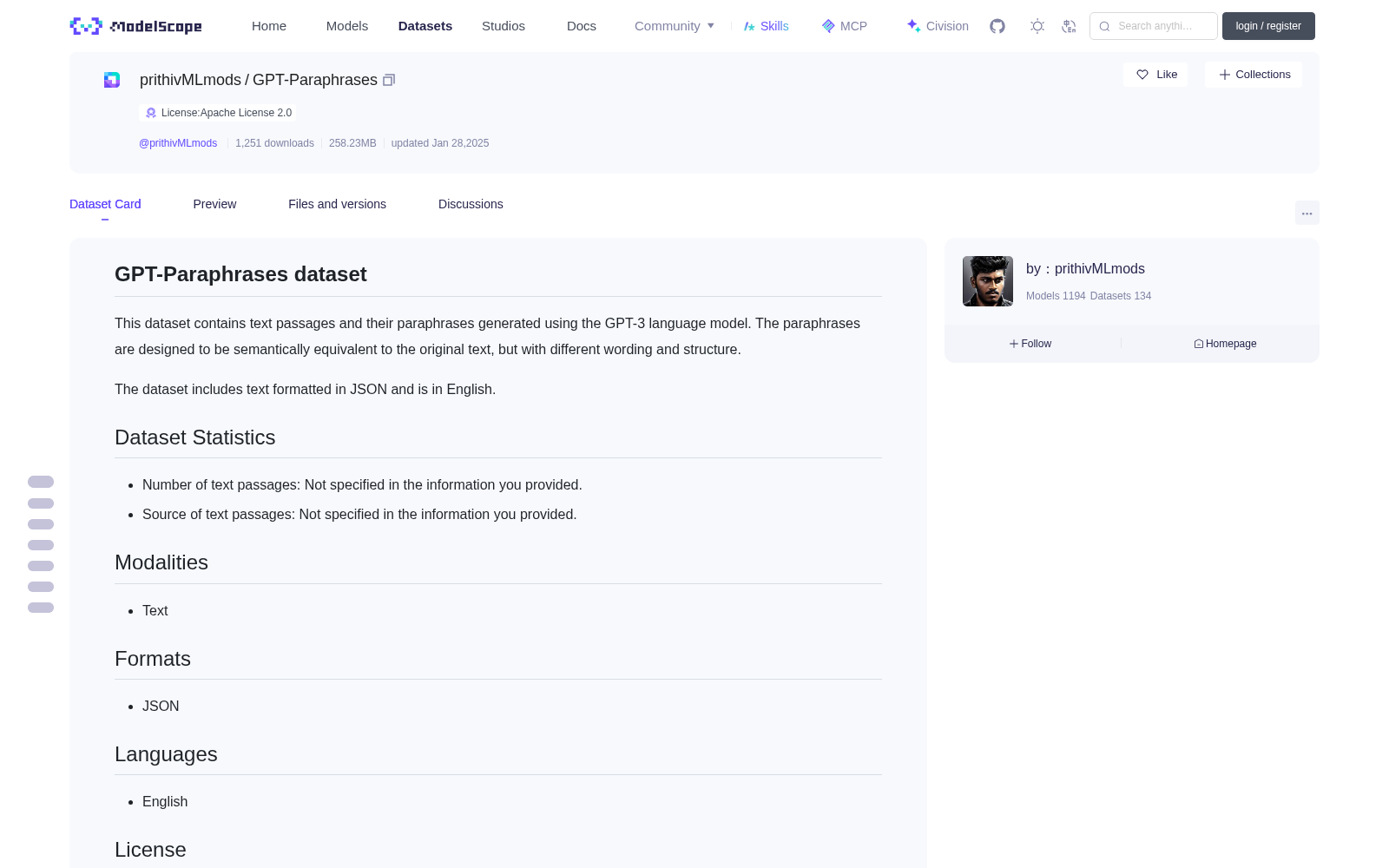
Task: Open the GitHub icon link
Action: pos(997,26)
